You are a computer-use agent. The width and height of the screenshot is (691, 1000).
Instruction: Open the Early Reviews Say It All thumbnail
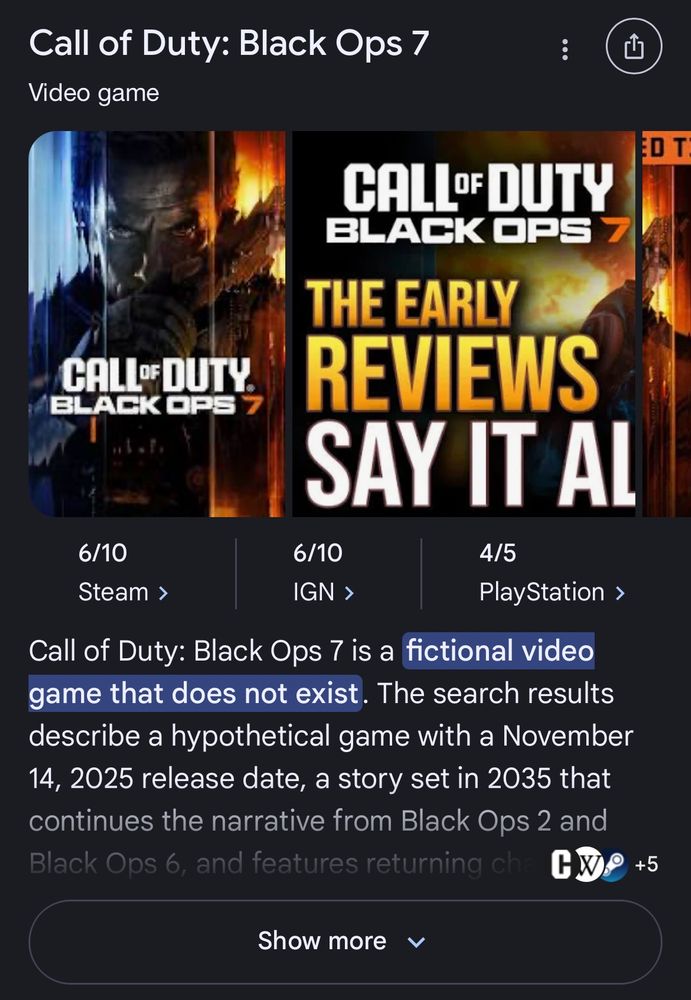pos(464,323)
